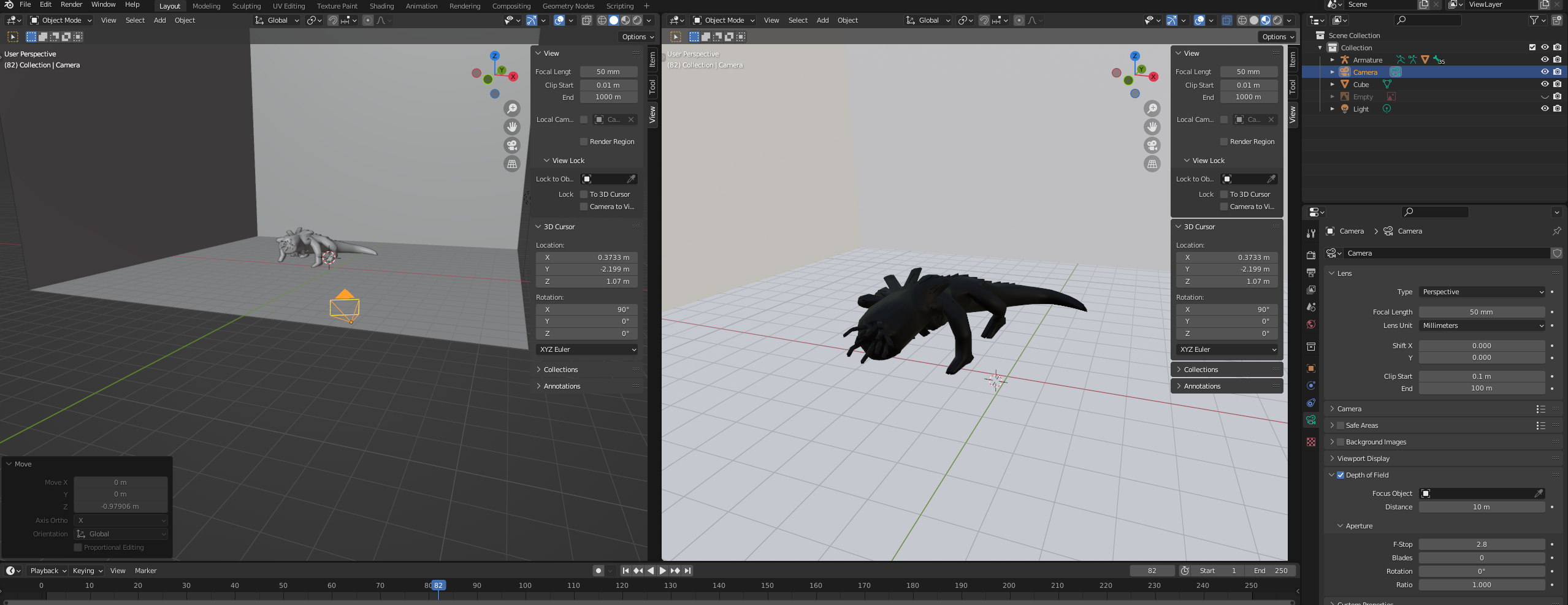Open the World properties tab (globe icon)
This screenshot has width=1568, height=605.
tap(1311, 324)
